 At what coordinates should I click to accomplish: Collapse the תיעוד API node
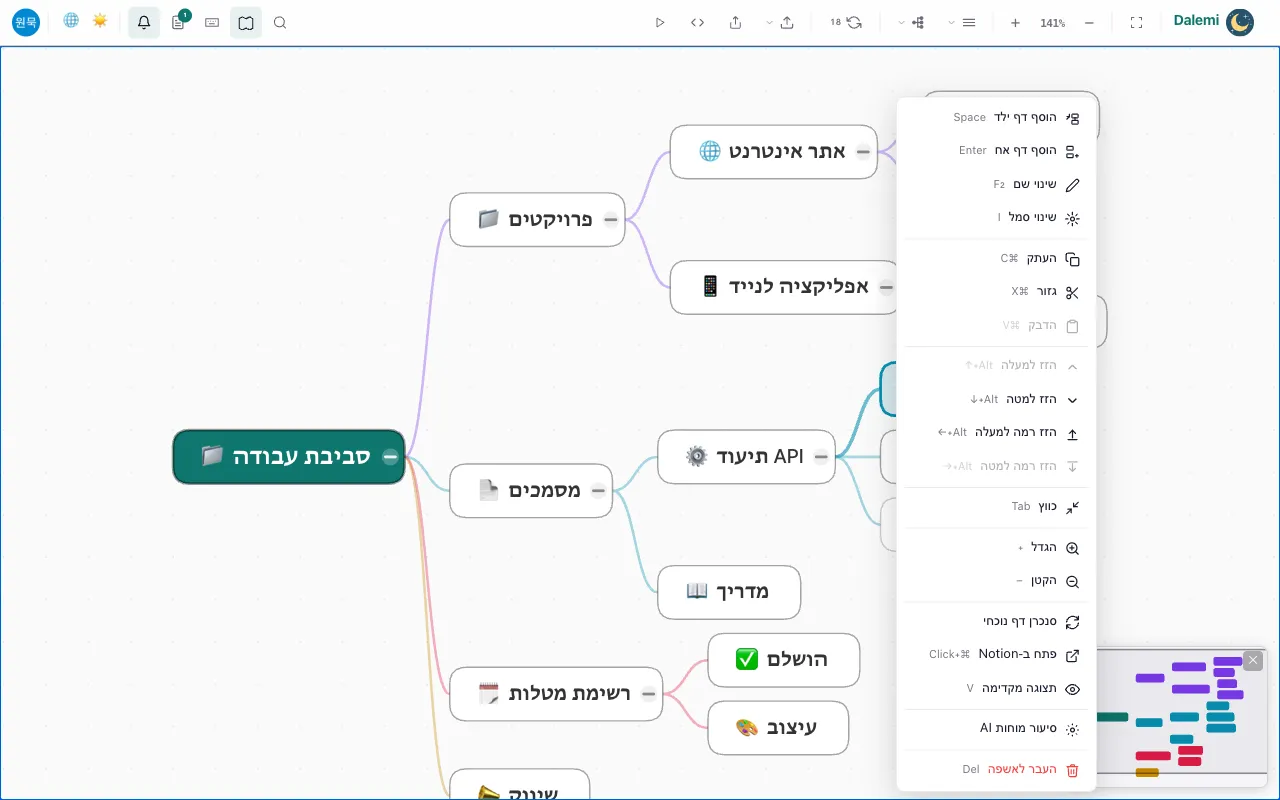[821, 457]
